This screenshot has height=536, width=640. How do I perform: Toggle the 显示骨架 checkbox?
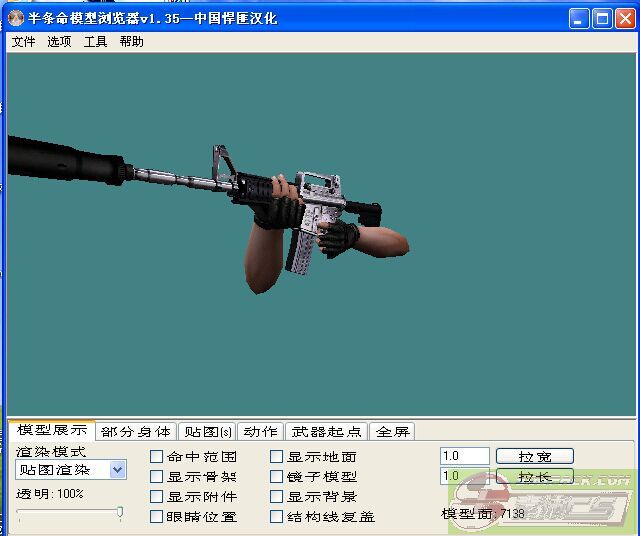point(156,477)
